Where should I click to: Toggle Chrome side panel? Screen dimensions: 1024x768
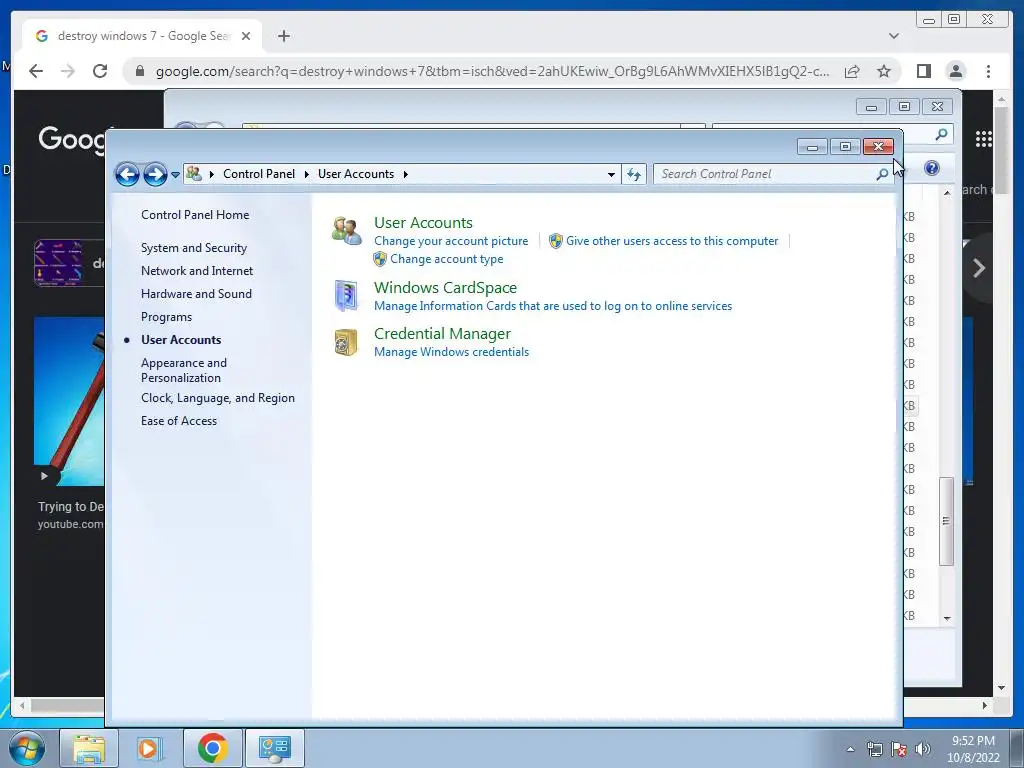point(923,71)
